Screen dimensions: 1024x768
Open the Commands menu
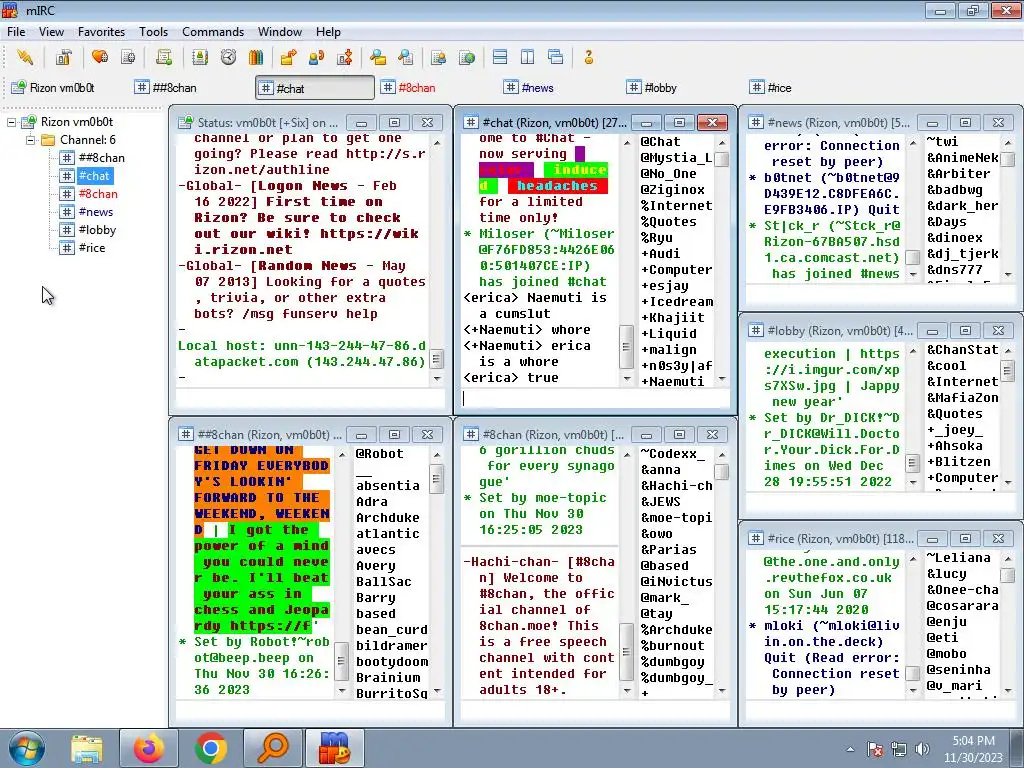[213, 31]
